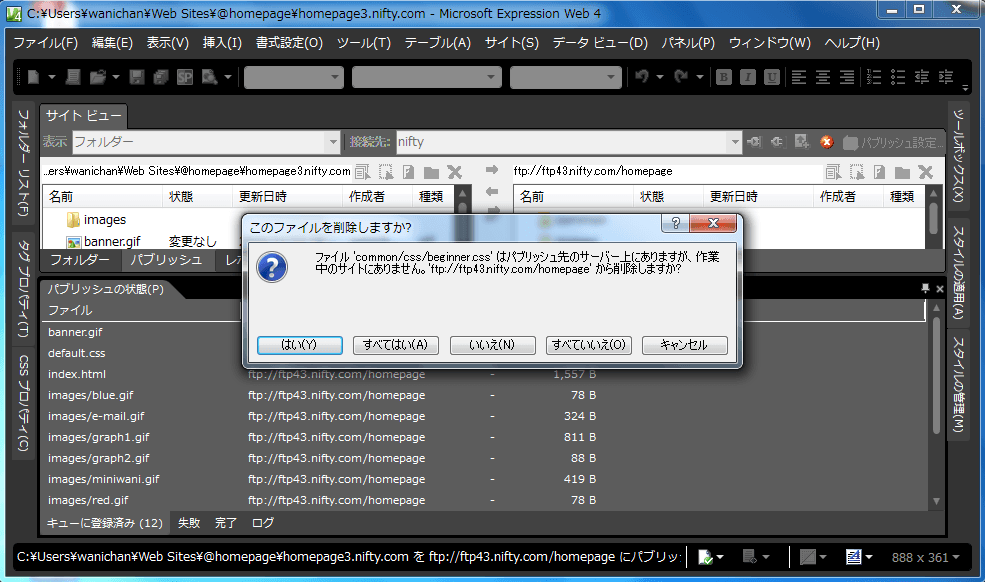Expand the Redo history dropdown arrow

point(699,77)
